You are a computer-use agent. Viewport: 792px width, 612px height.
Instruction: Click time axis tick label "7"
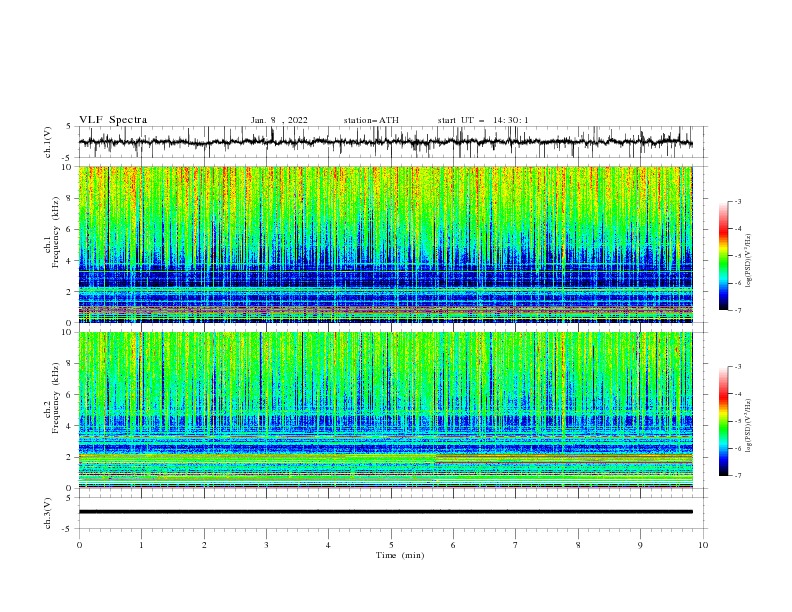516,545
